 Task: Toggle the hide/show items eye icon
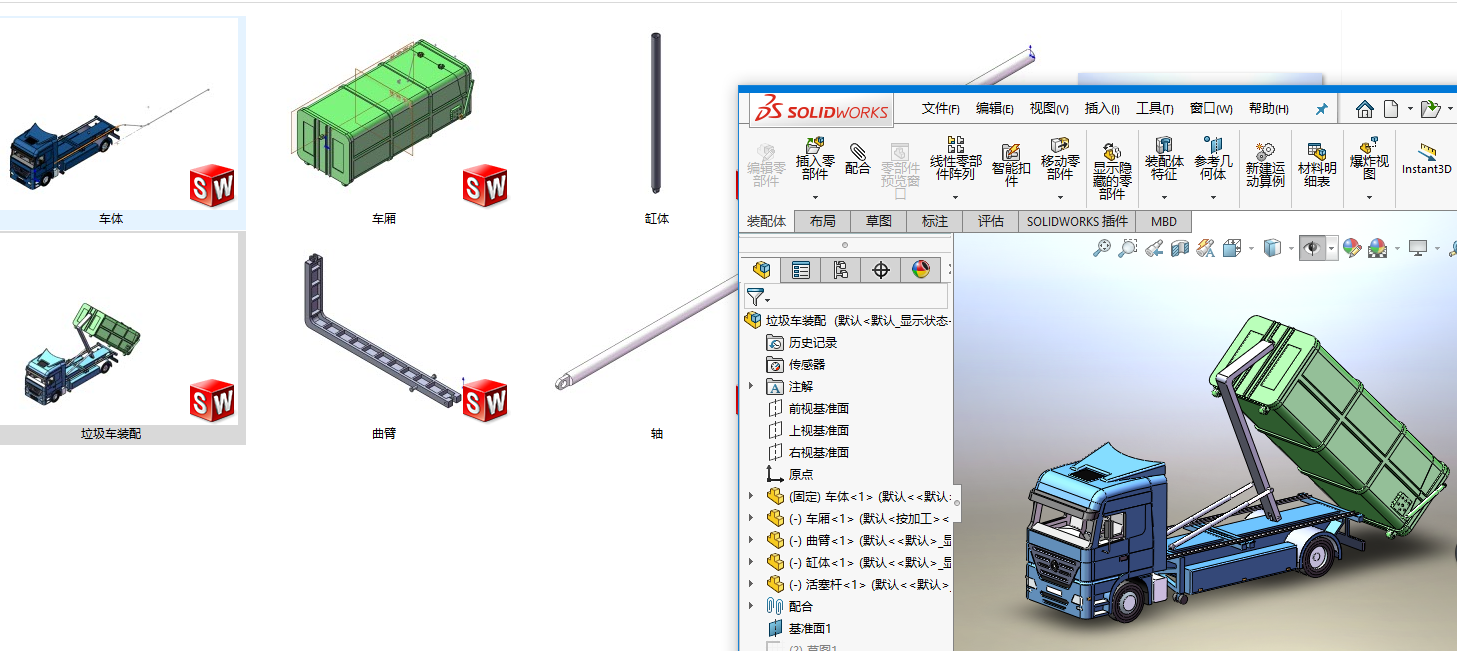click(x=1311, y=248)
